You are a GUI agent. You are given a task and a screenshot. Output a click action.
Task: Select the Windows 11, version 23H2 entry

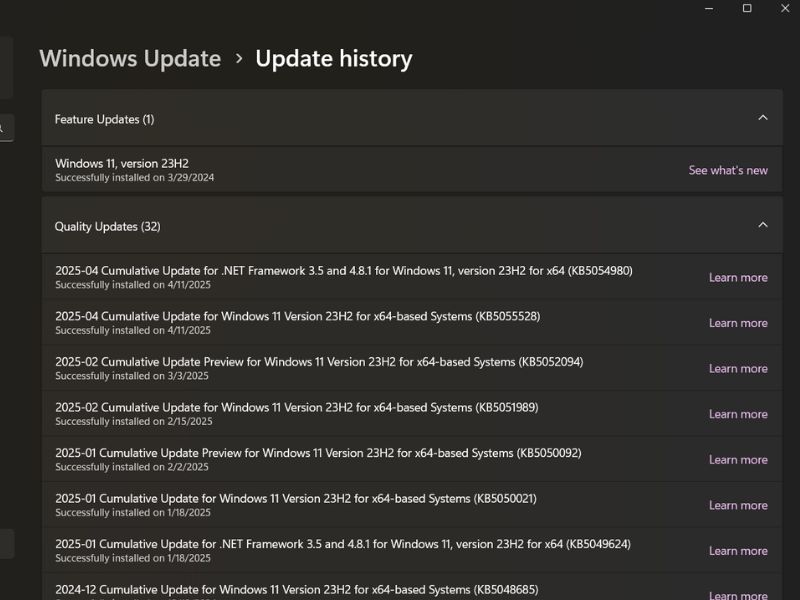click(412, 170)
